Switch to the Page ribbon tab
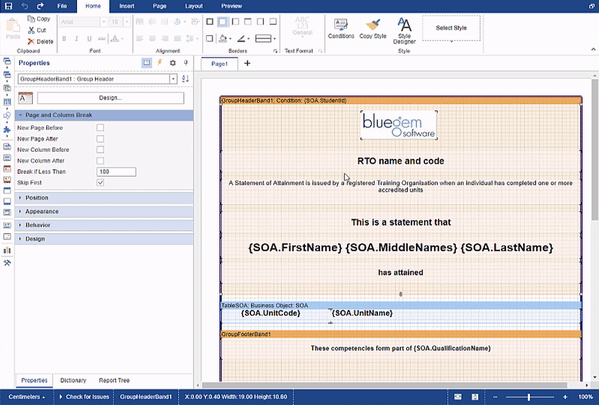The image size is (599, 405). point(159,6)
